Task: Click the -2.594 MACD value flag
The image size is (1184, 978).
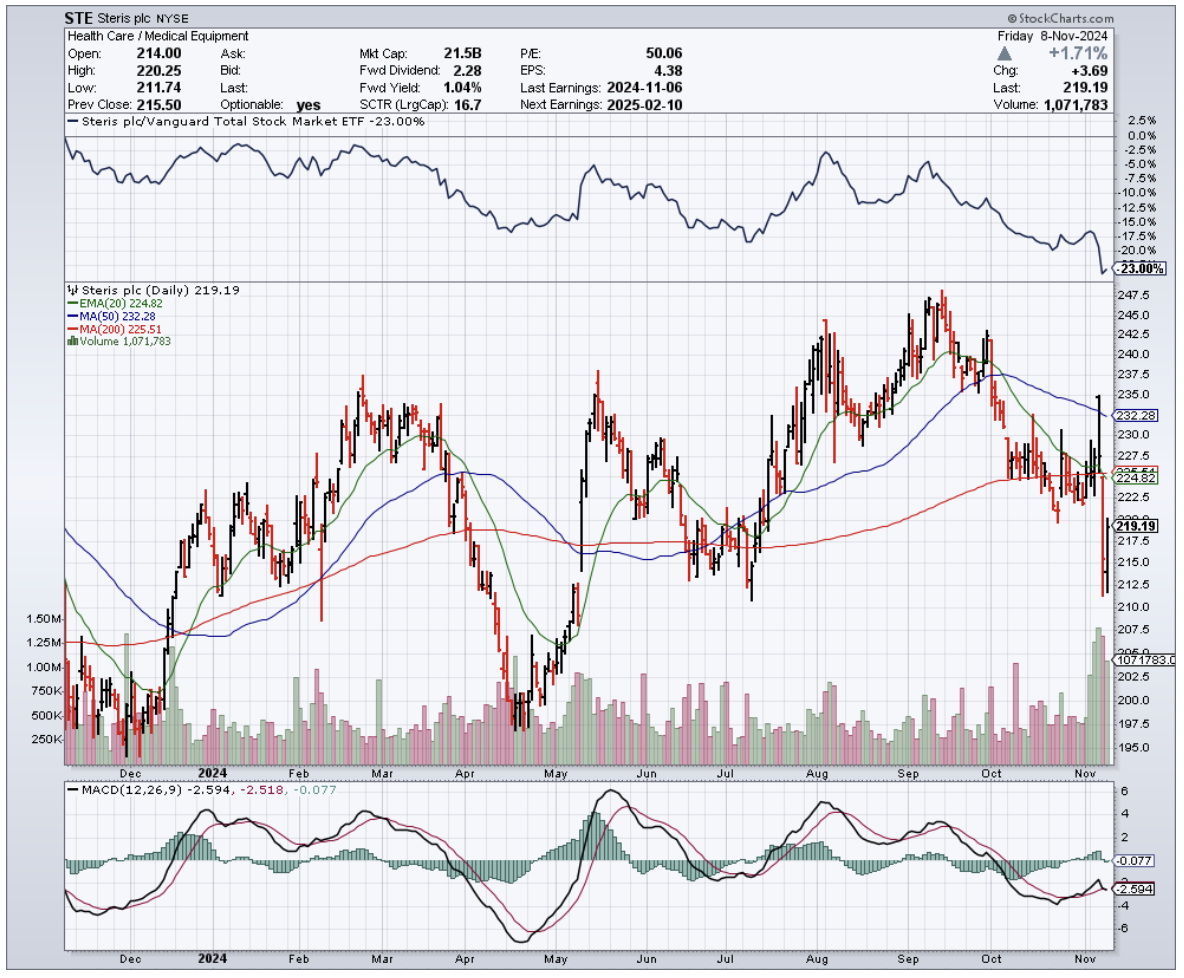Action: [x=1136, y=889]
